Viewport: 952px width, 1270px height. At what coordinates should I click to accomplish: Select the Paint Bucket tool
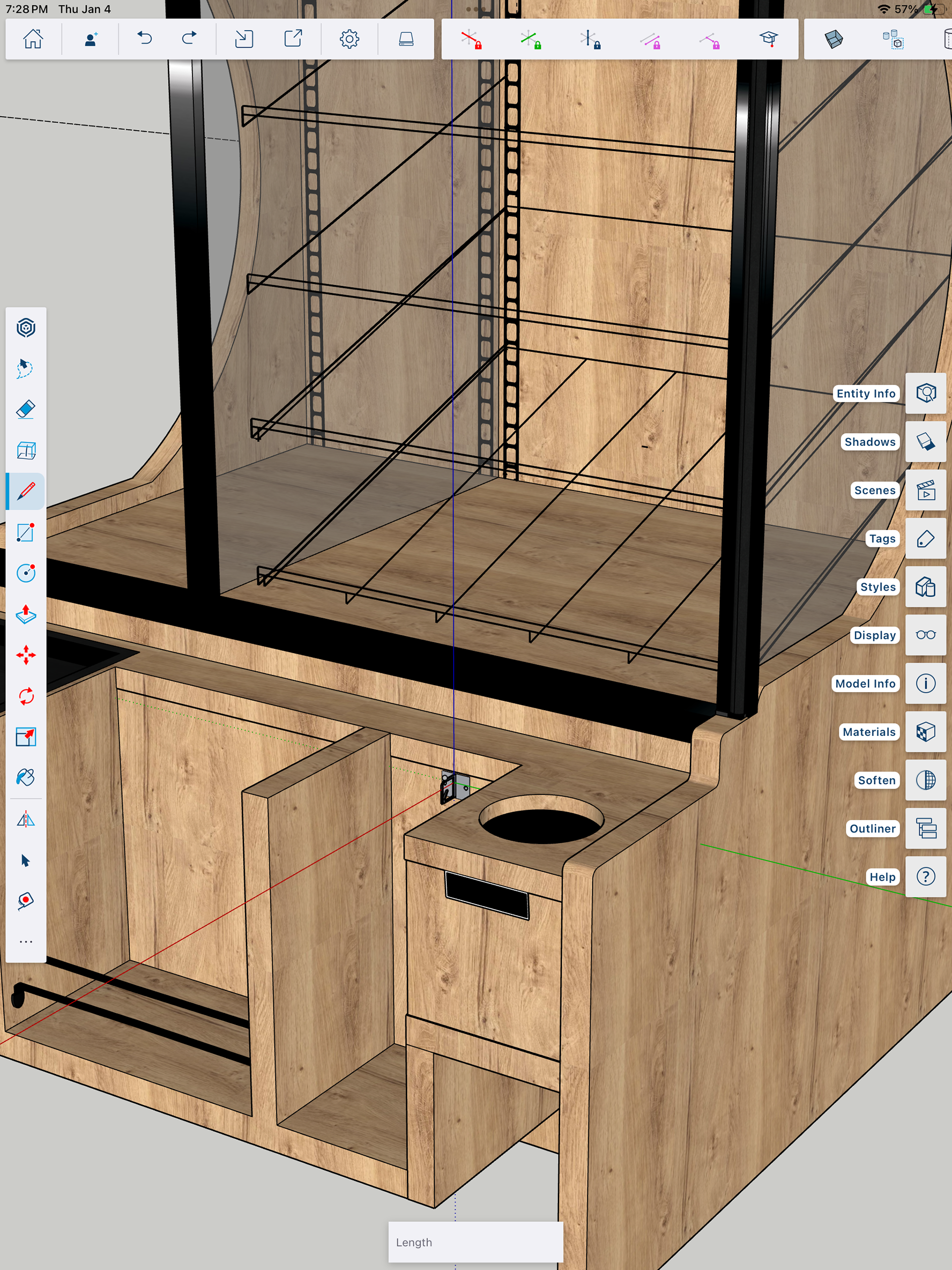tap(26, 778)
